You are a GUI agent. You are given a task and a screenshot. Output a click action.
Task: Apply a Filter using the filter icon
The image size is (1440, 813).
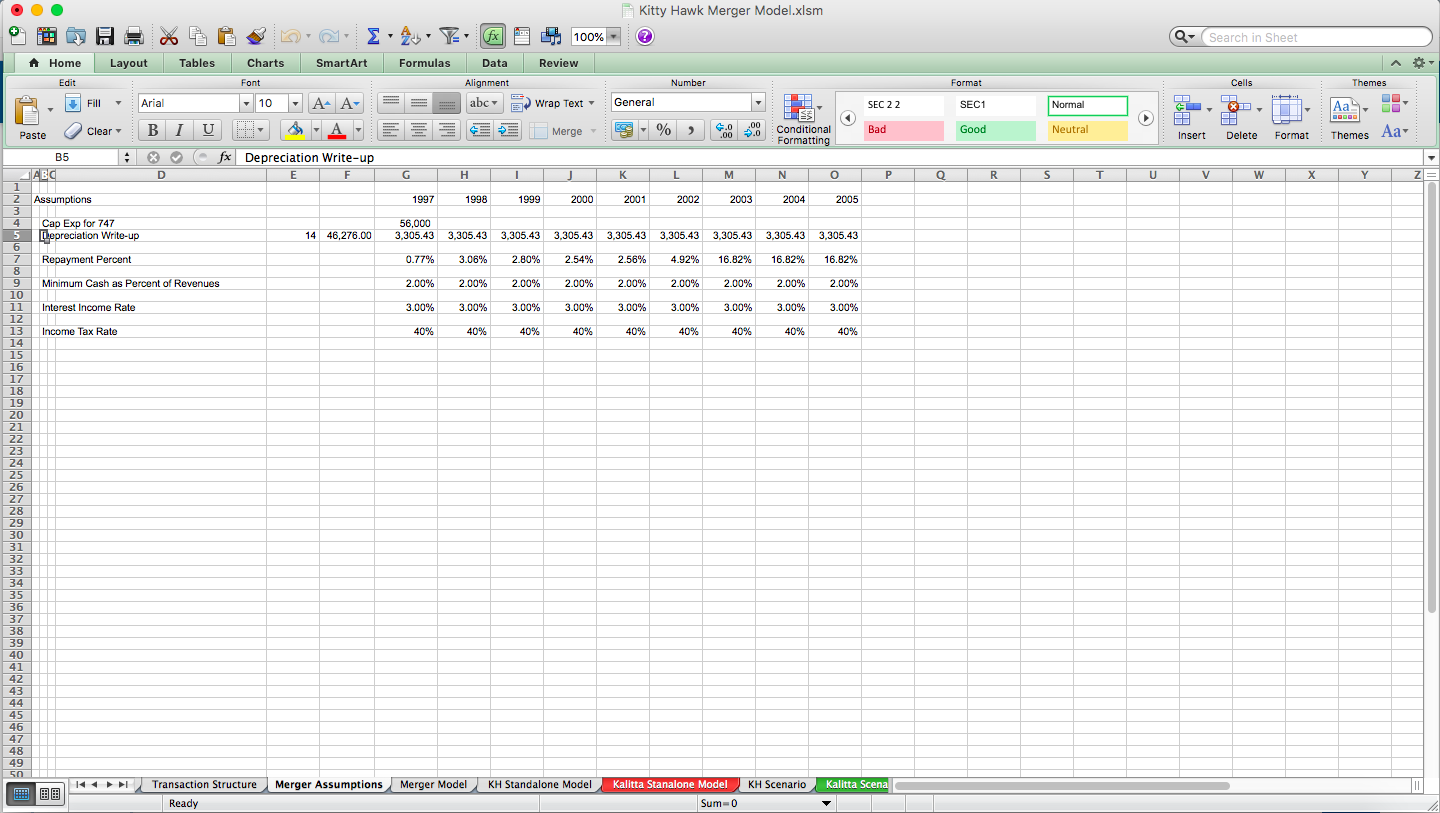tap(449, 35)
